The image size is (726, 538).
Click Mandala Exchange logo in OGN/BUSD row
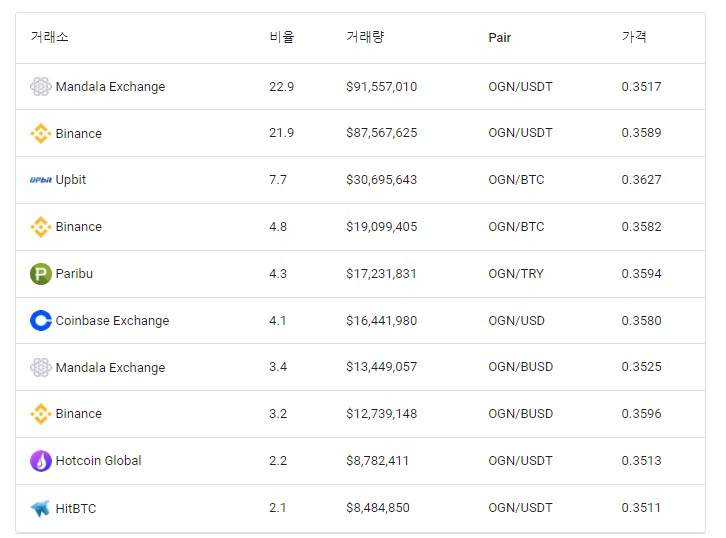[x=41, y=367]
